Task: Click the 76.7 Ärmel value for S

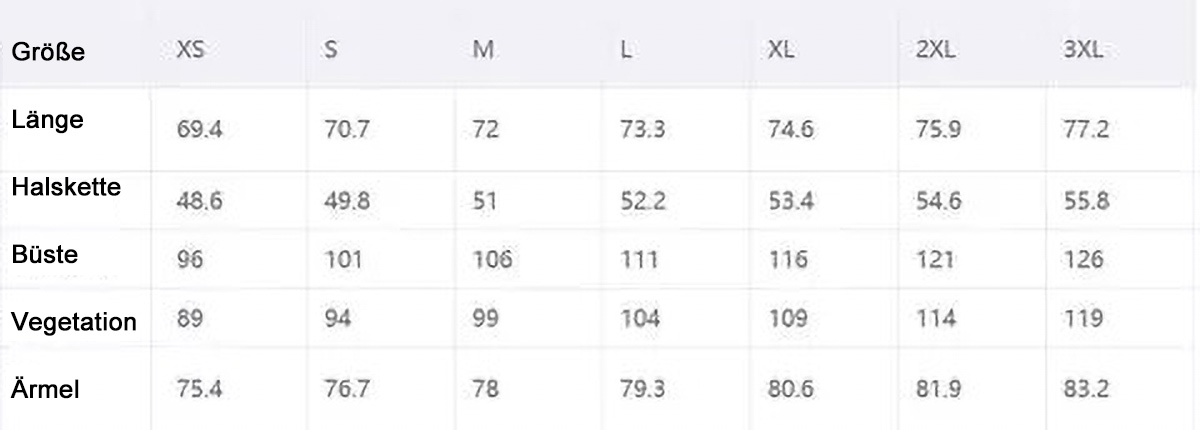Action: 346,390
